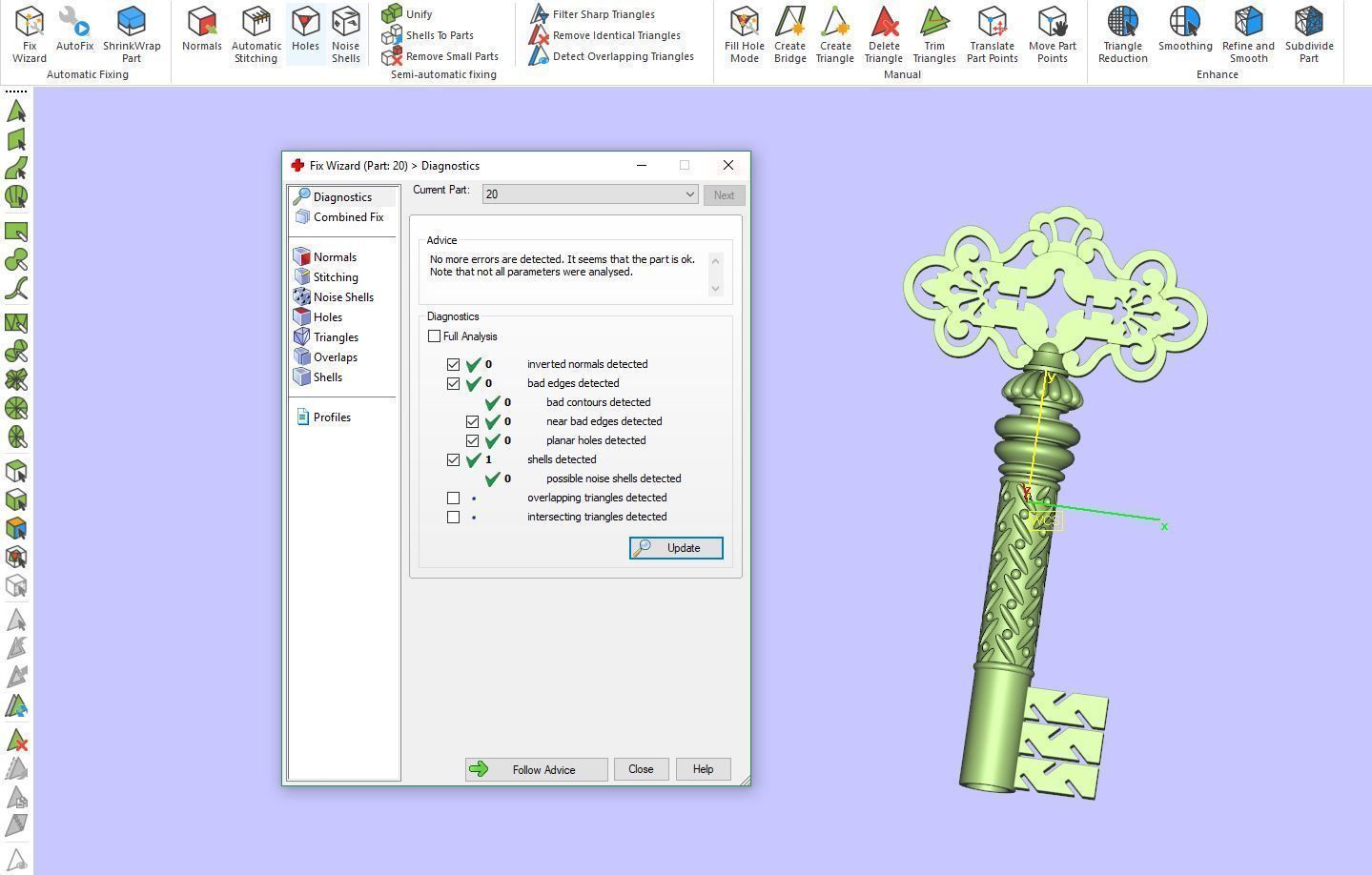The width and height of the screenshot is (1372, 875).
Task: Select the Subdivide Part tool
Action: click(1308, 33)
